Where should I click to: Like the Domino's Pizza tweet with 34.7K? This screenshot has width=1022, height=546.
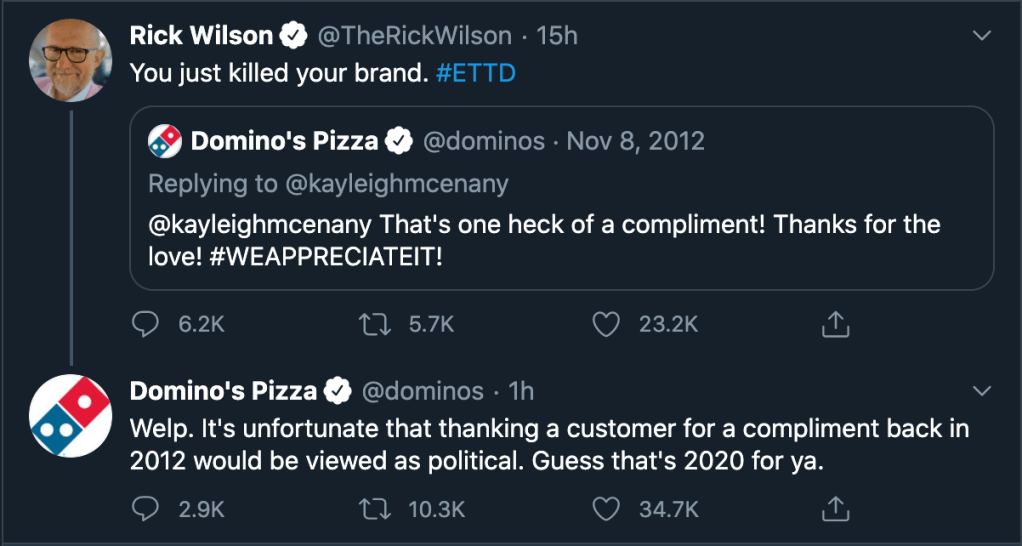pos(607,509)
